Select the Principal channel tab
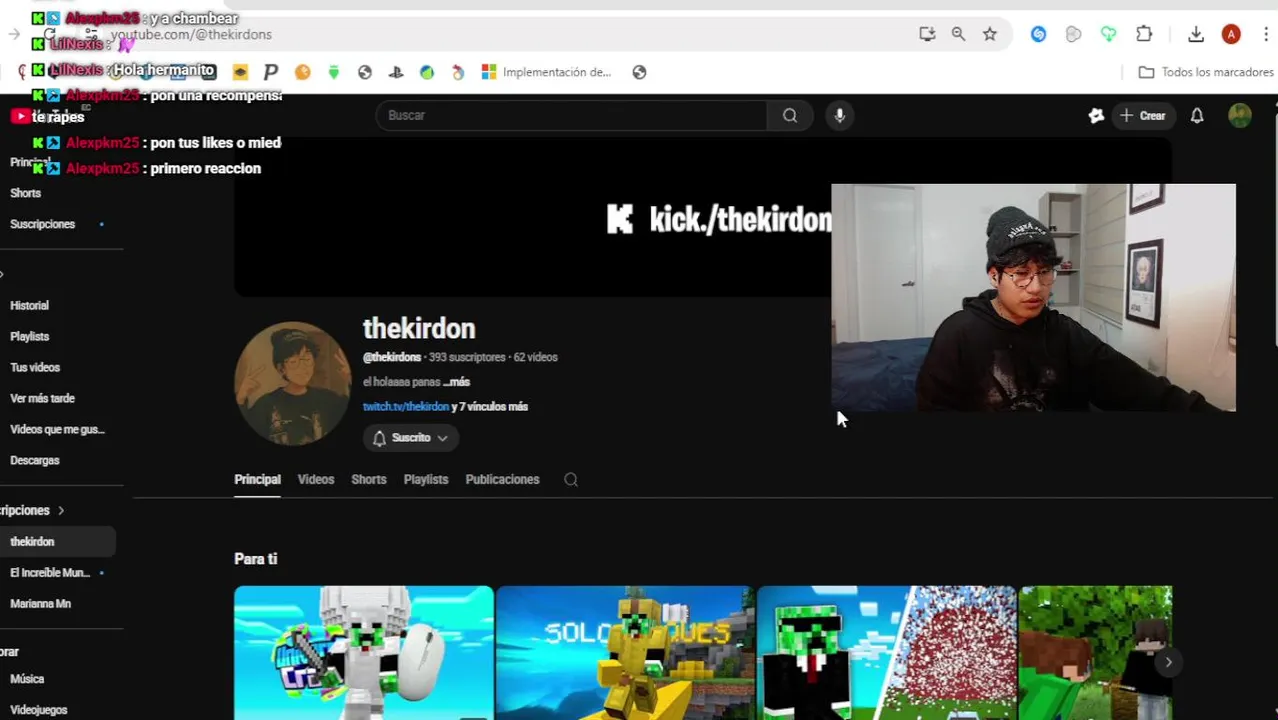Viewport: 1278px width, 720px height. click(257, 479)
